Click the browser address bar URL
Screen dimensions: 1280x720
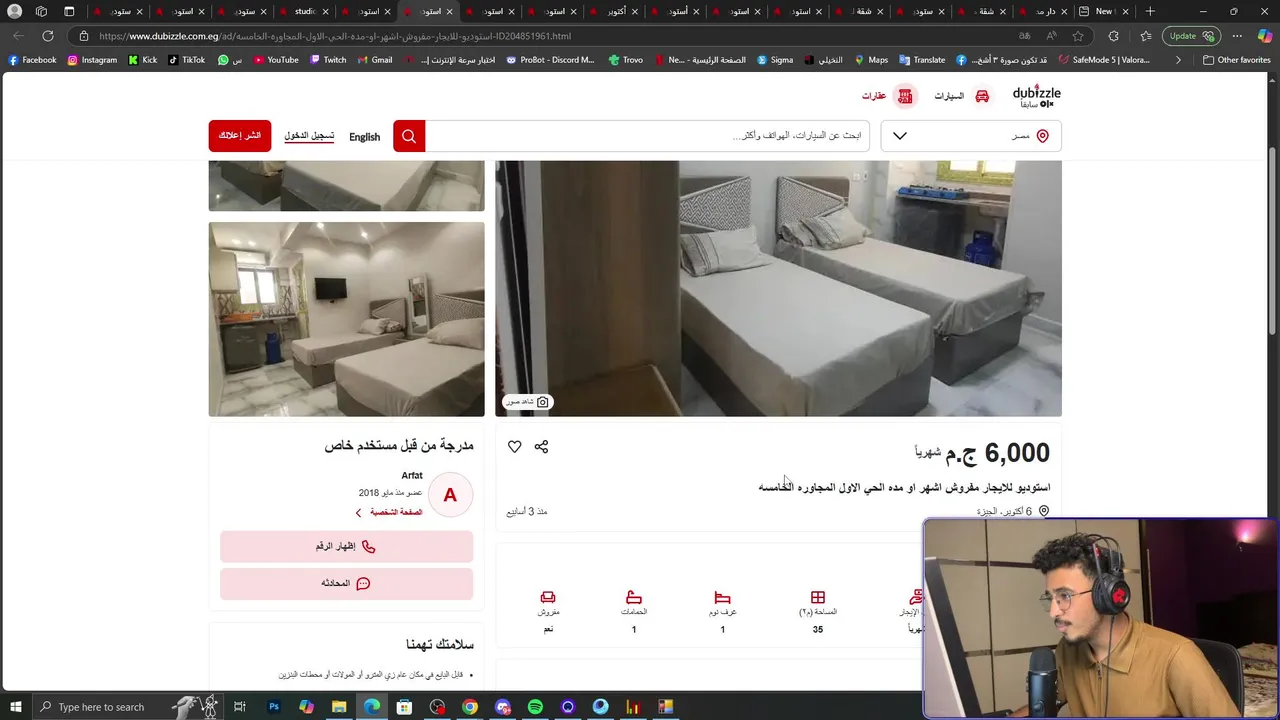335,36
